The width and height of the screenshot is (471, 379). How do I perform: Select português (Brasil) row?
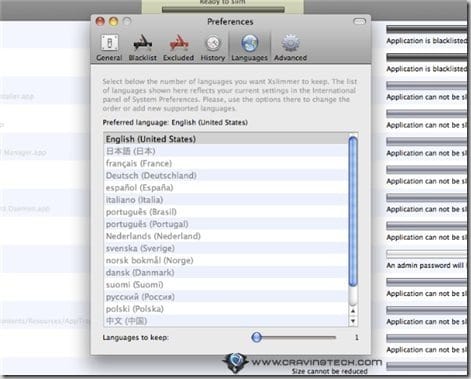tap(226, 212)
